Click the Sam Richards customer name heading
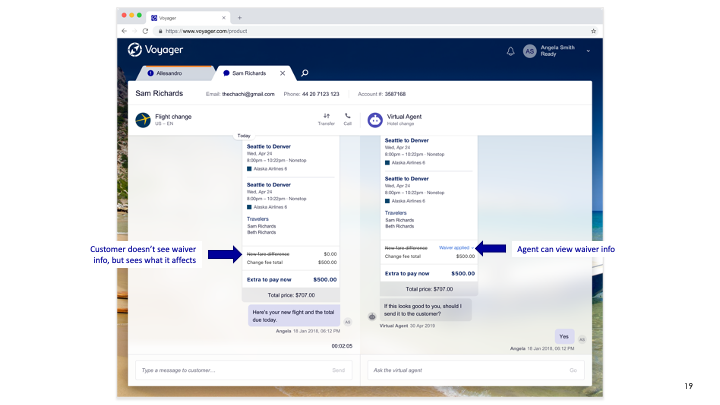The height and width of the screenshot is (405, 720). (159, 93)
